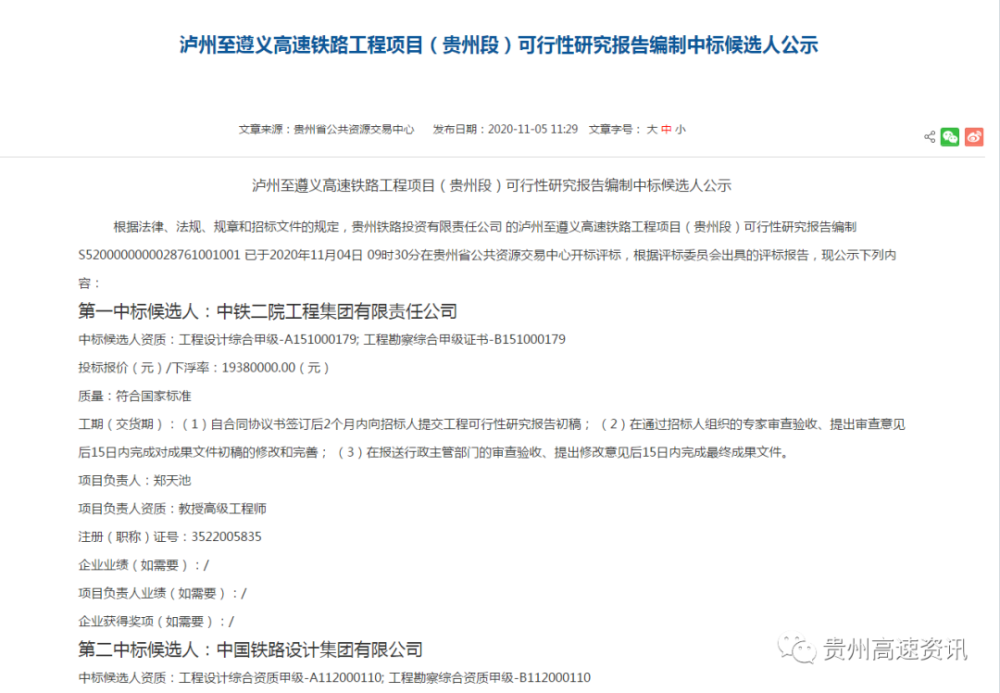Select the bid price 19380000.00（元）
The image size is (1000, 693).
coord(276,368)
